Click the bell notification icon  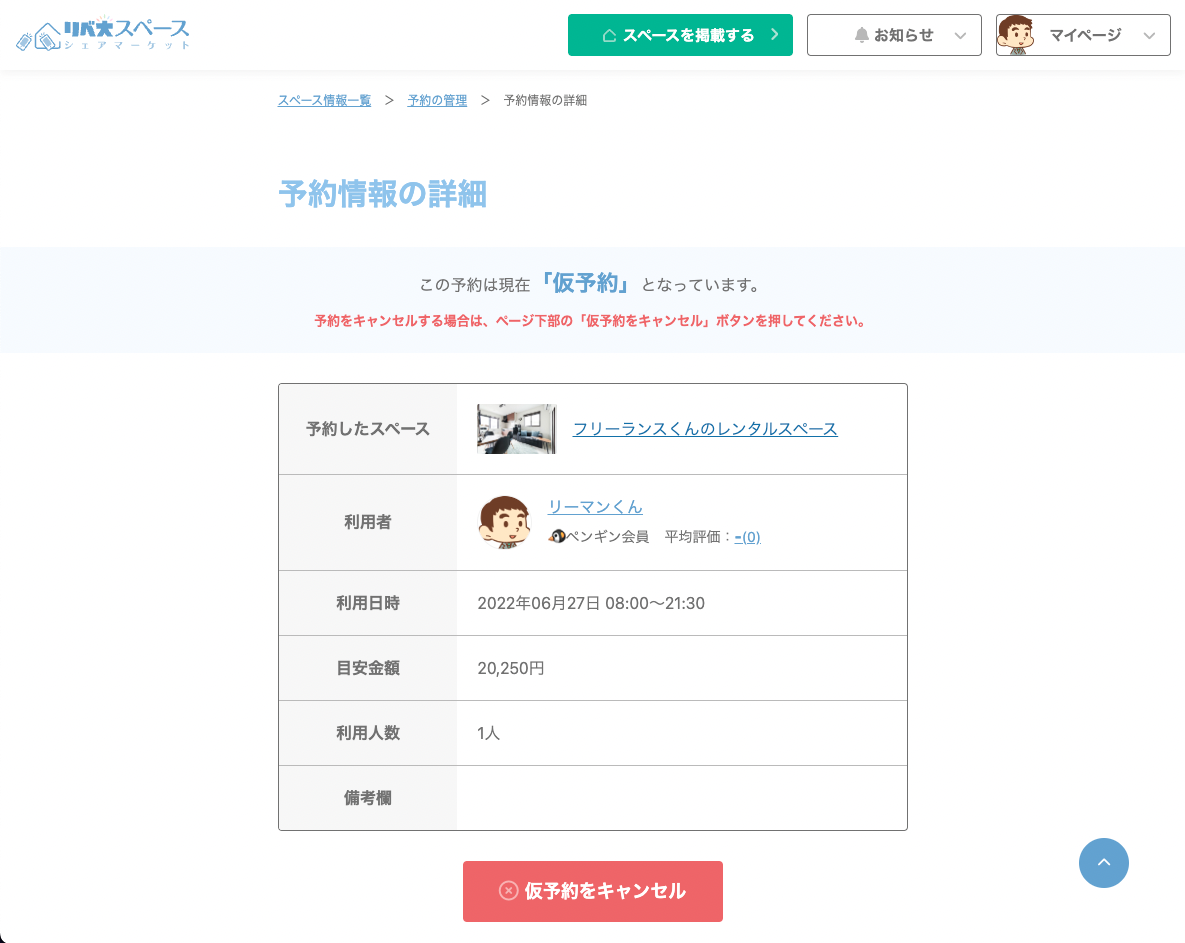861,35
